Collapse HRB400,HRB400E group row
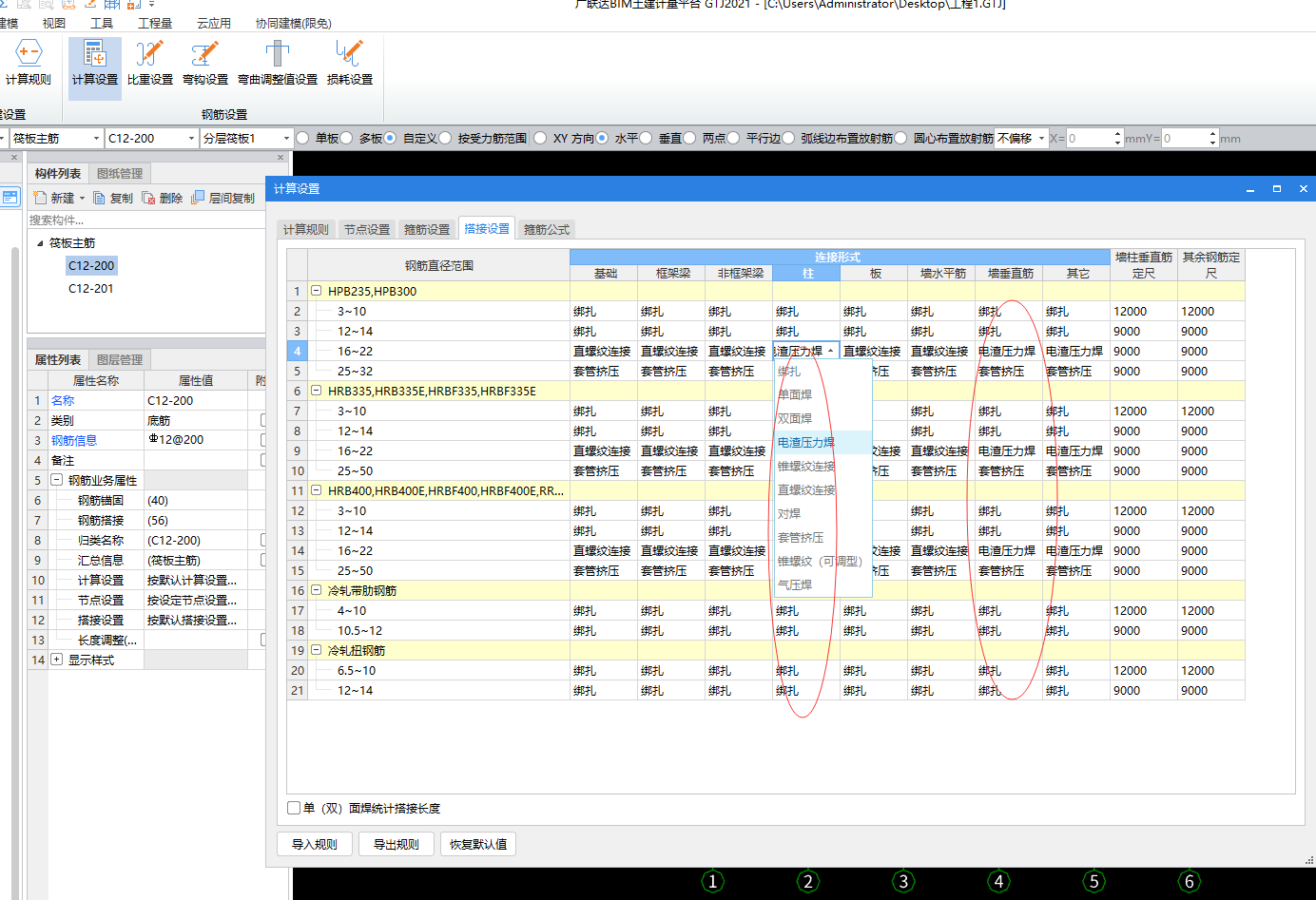 tap(316, 490)
